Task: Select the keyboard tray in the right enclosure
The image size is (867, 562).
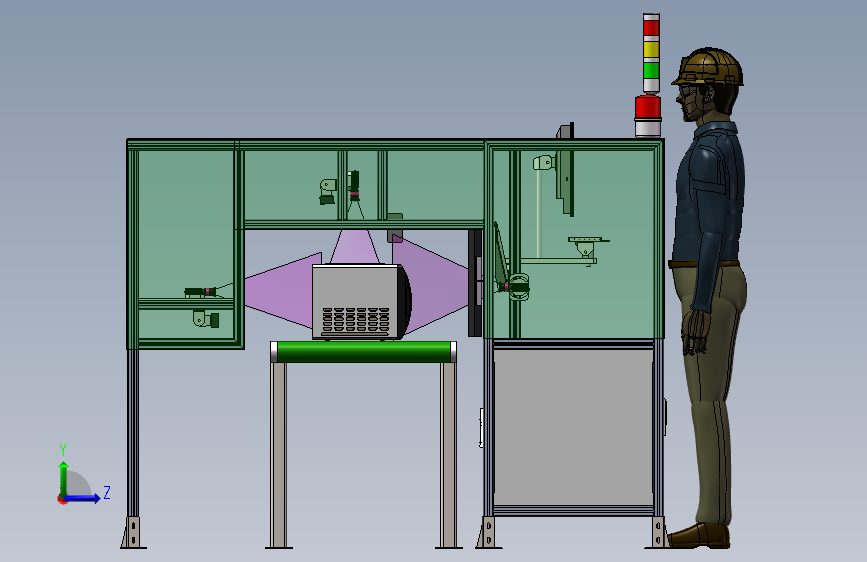Action: point(588,240)
